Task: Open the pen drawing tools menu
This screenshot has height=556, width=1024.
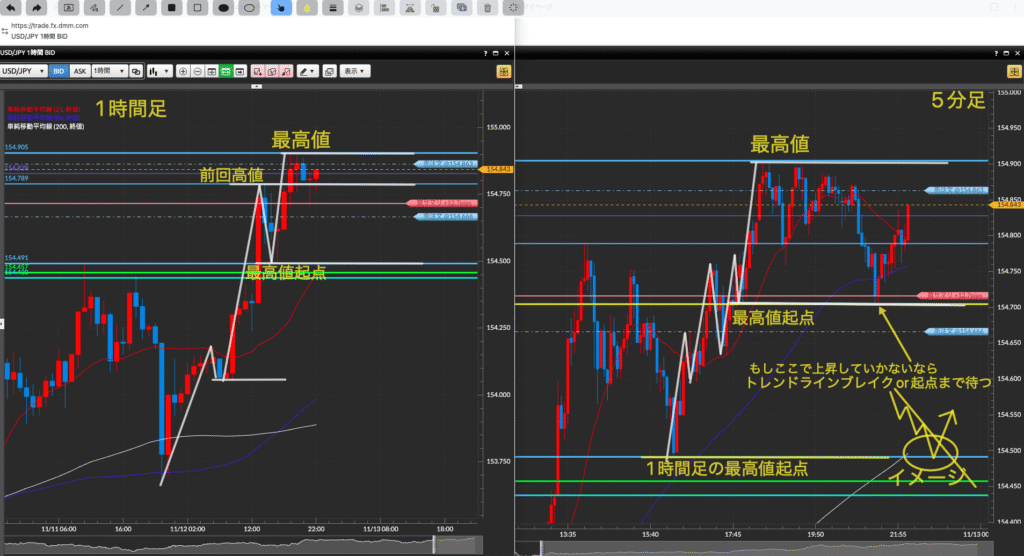Action: coord(307,71)
